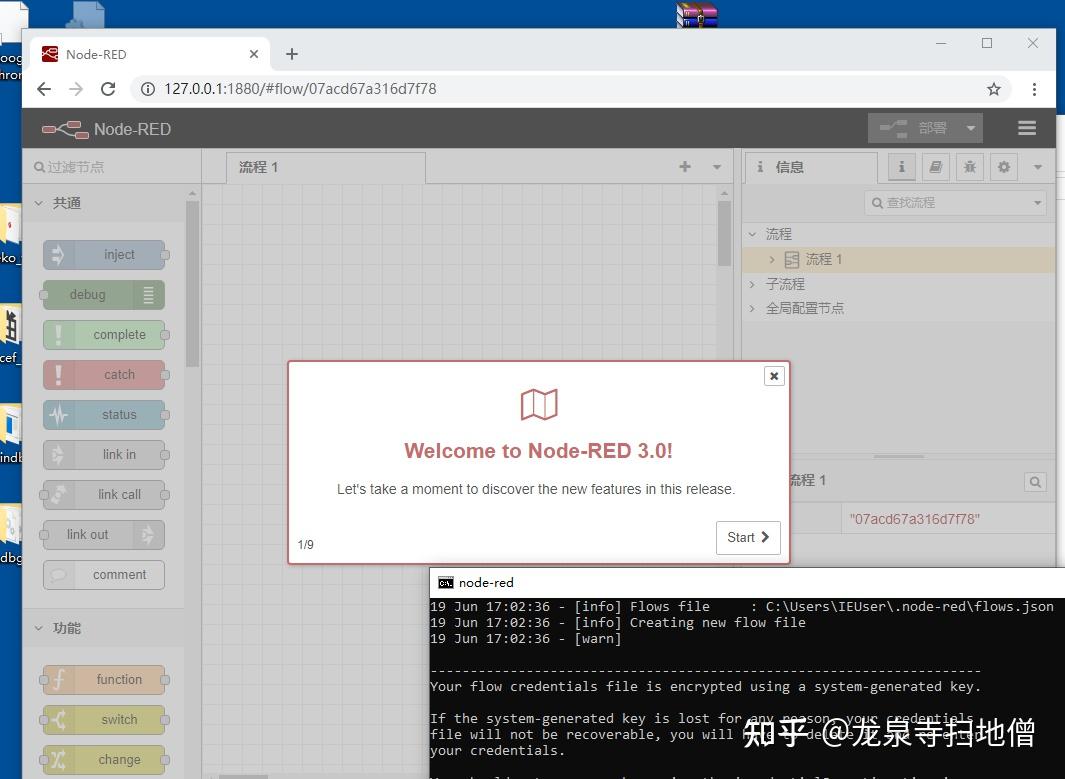The width and height of the screenshot is (1065, 779).
Task: Select the inject node in the palette
Action: (x=104, y=254)
